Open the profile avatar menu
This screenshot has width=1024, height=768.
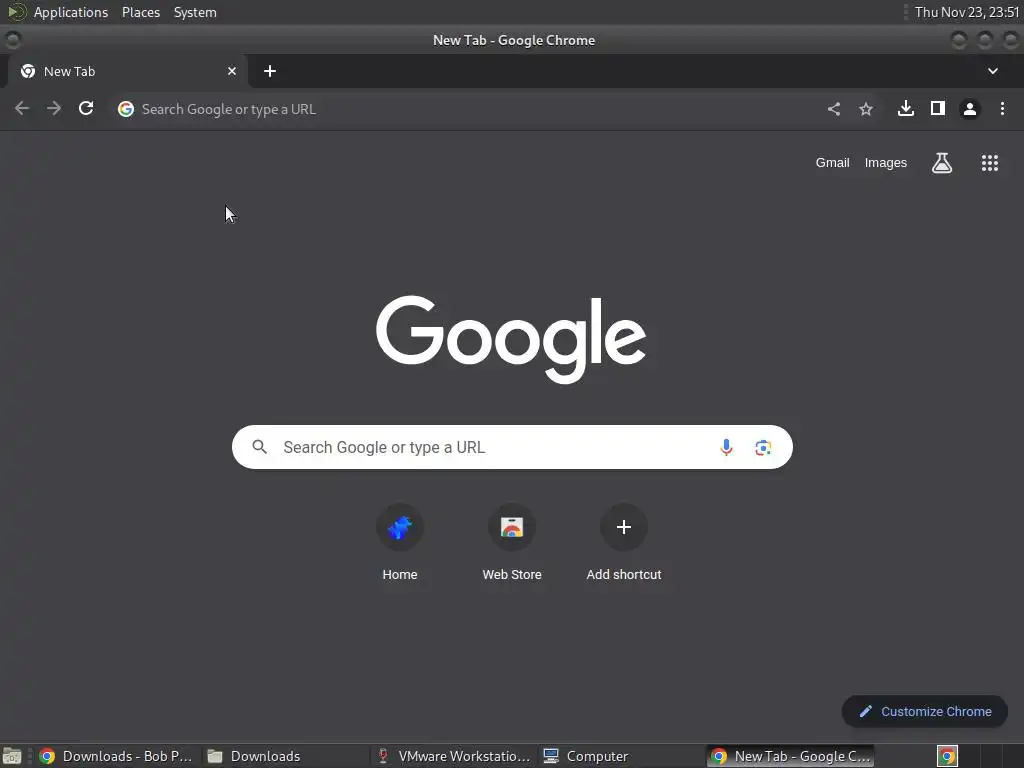(x=970, y=109)
